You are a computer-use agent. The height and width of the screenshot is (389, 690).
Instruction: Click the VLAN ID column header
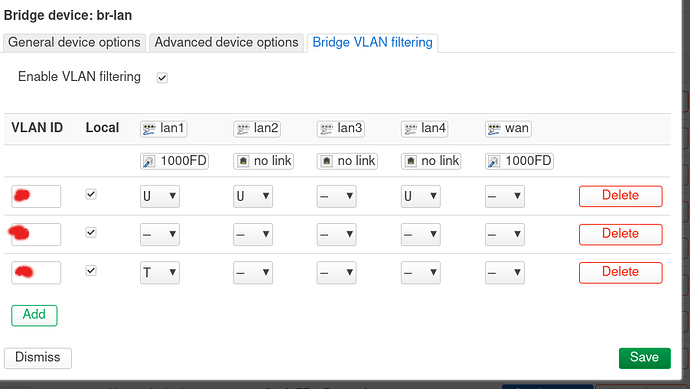pos(37,128)
